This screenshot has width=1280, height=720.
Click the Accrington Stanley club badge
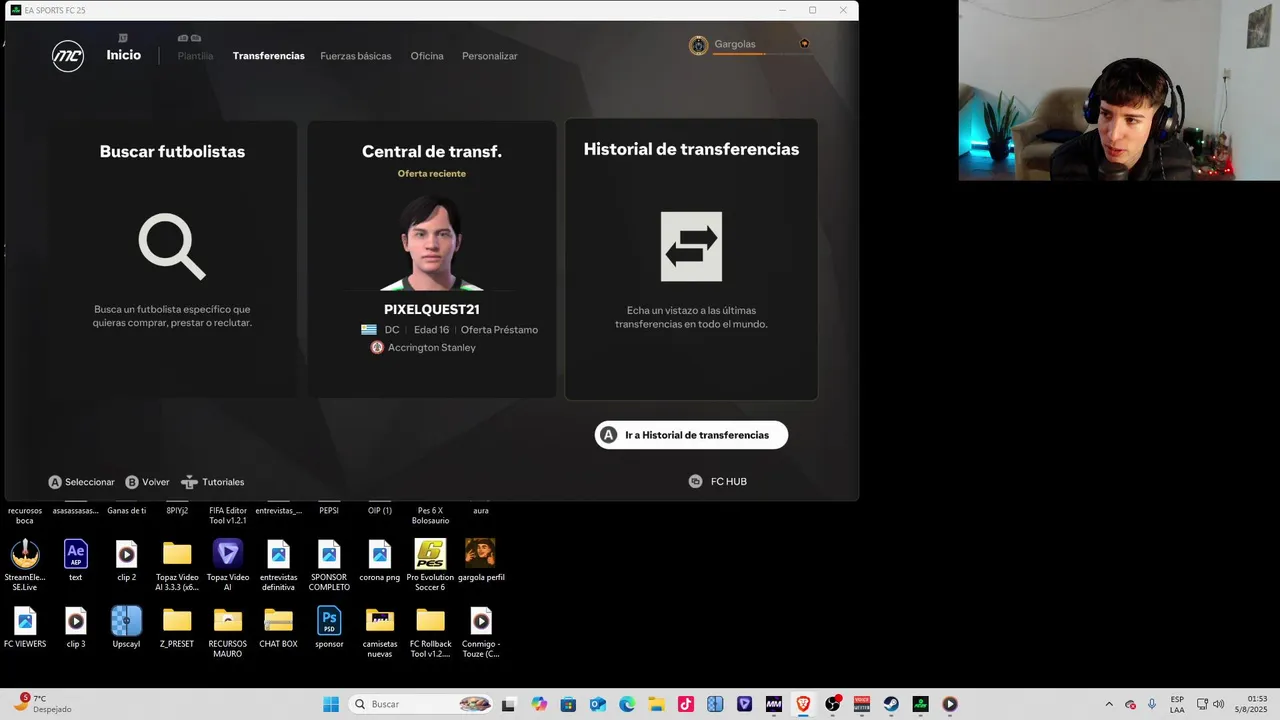pyautogui.click(x=377, y=347)
